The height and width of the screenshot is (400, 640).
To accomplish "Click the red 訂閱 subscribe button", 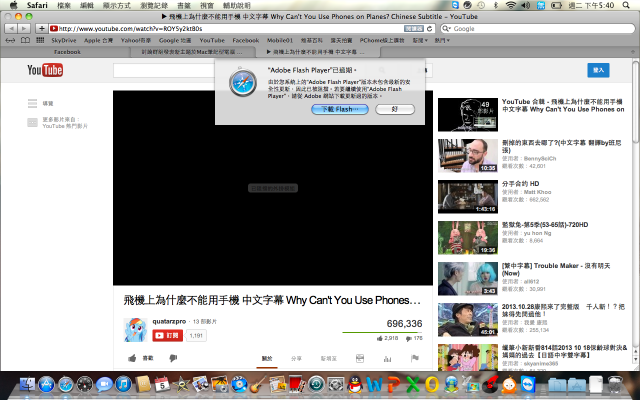I will coord(168,336).
